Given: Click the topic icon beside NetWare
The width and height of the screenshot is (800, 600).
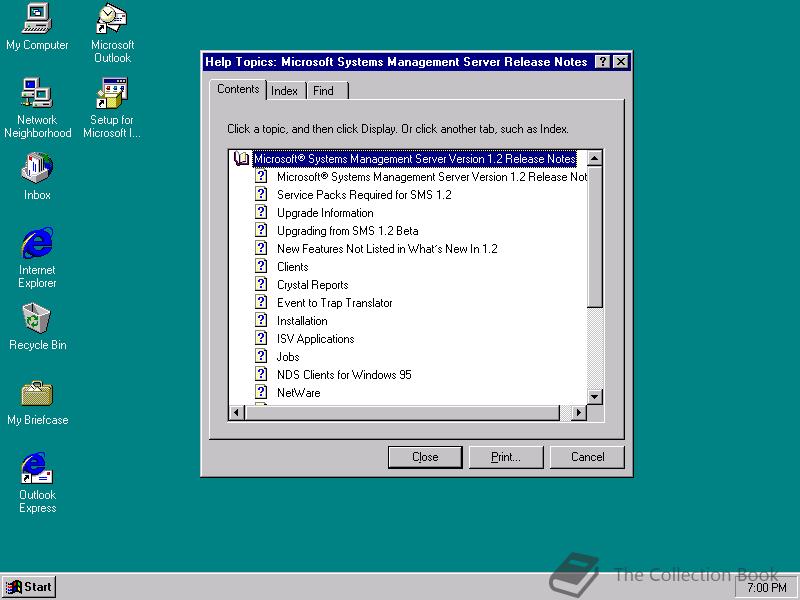Looking at the screenshot, I should [x=261, y=392].
